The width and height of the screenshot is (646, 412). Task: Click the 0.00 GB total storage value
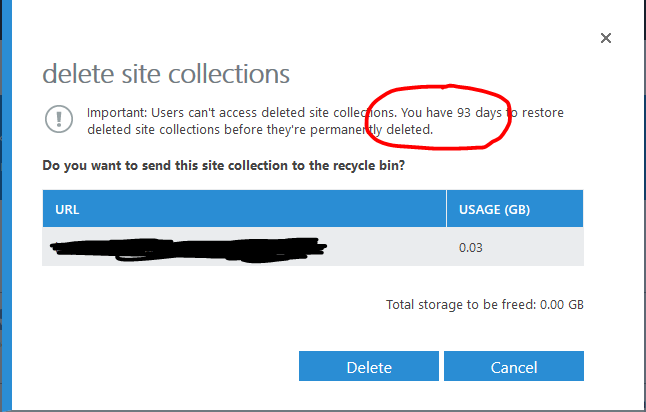[561, 304]
